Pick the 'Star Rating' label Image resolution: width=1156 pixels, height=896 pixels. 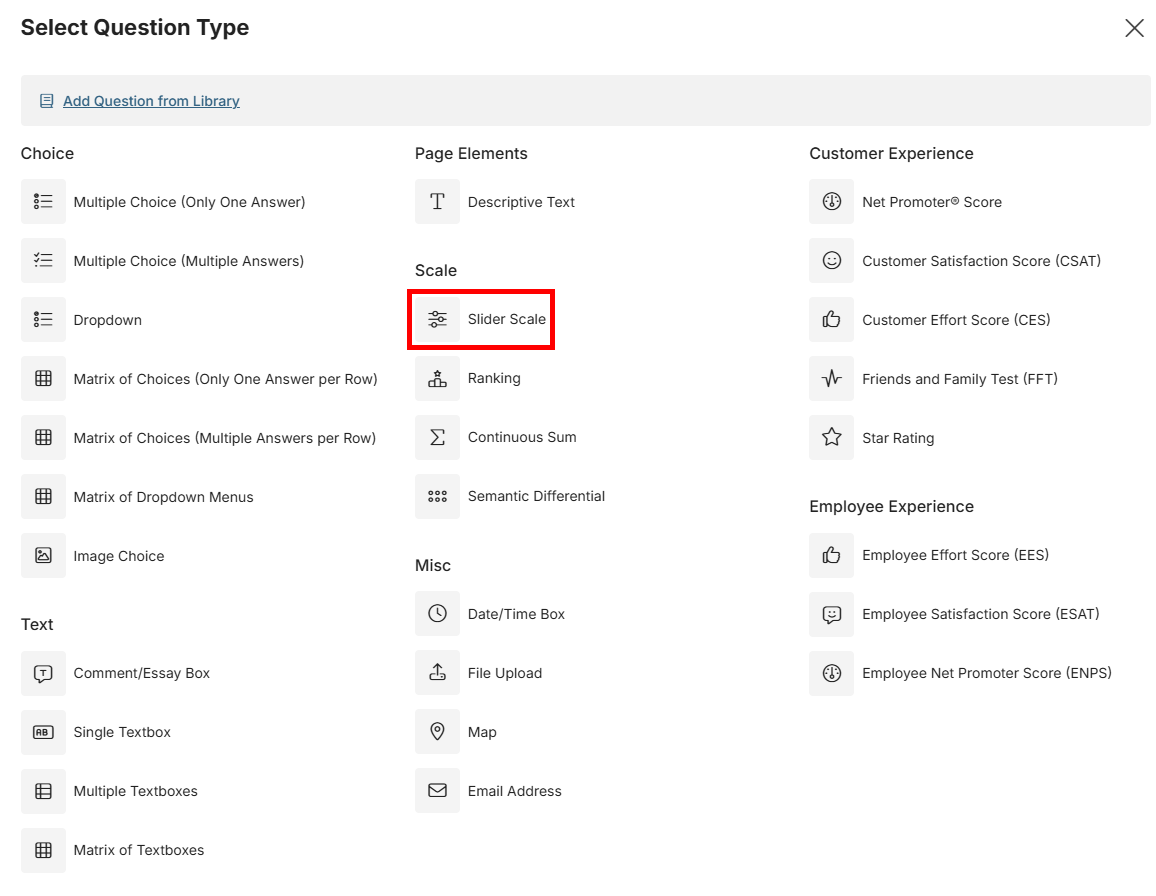click(x=898, y=438)
